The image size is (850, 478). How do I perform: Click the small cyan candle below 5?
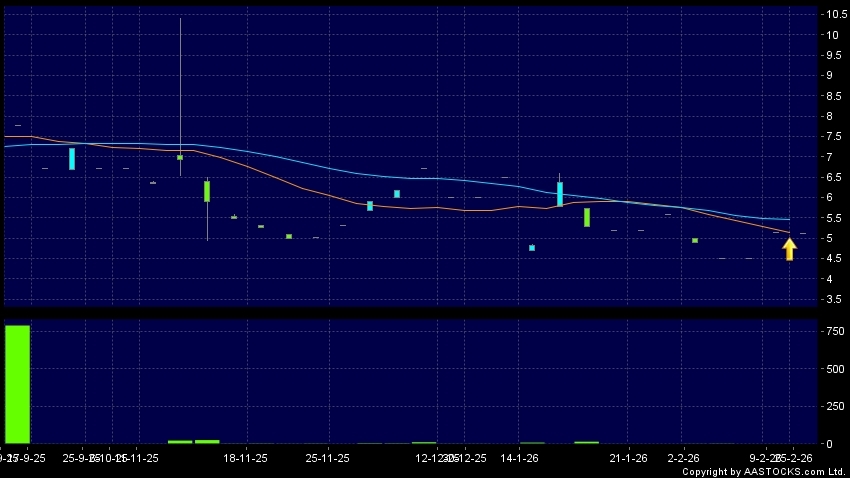pos(532,247)
